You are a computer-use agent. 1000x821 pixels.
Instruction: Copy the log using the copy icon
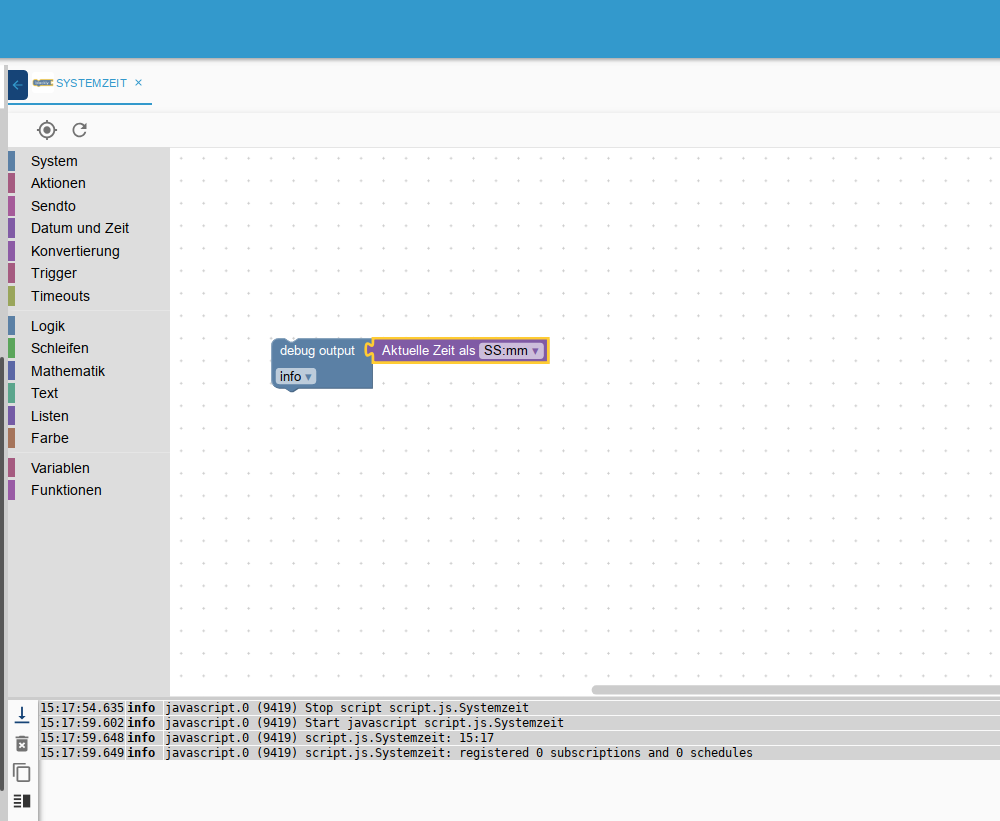tap(21, 772)
